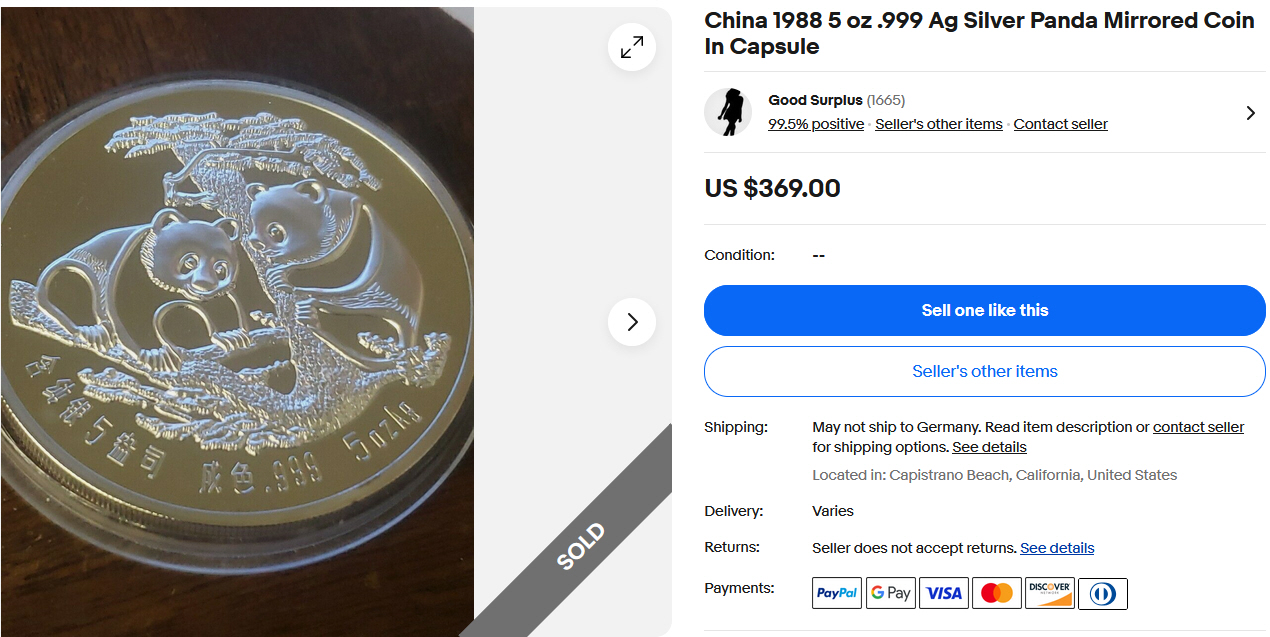Click the PayPal payment icon

[837, 593]
